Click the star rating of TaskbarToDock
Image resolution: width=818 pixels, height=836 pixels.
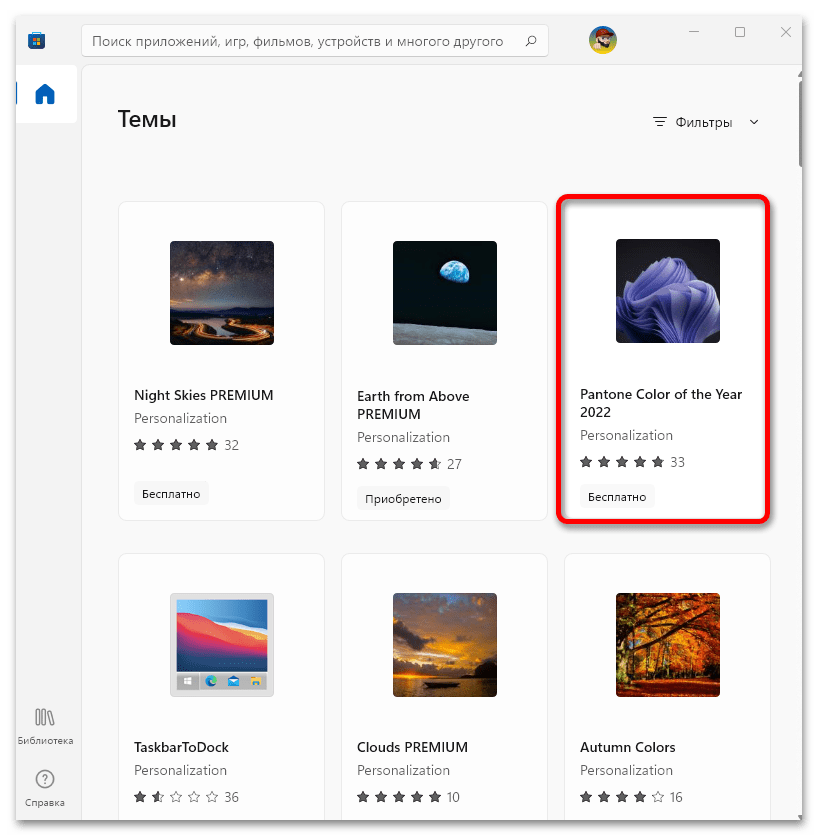[x=176, y=797]
